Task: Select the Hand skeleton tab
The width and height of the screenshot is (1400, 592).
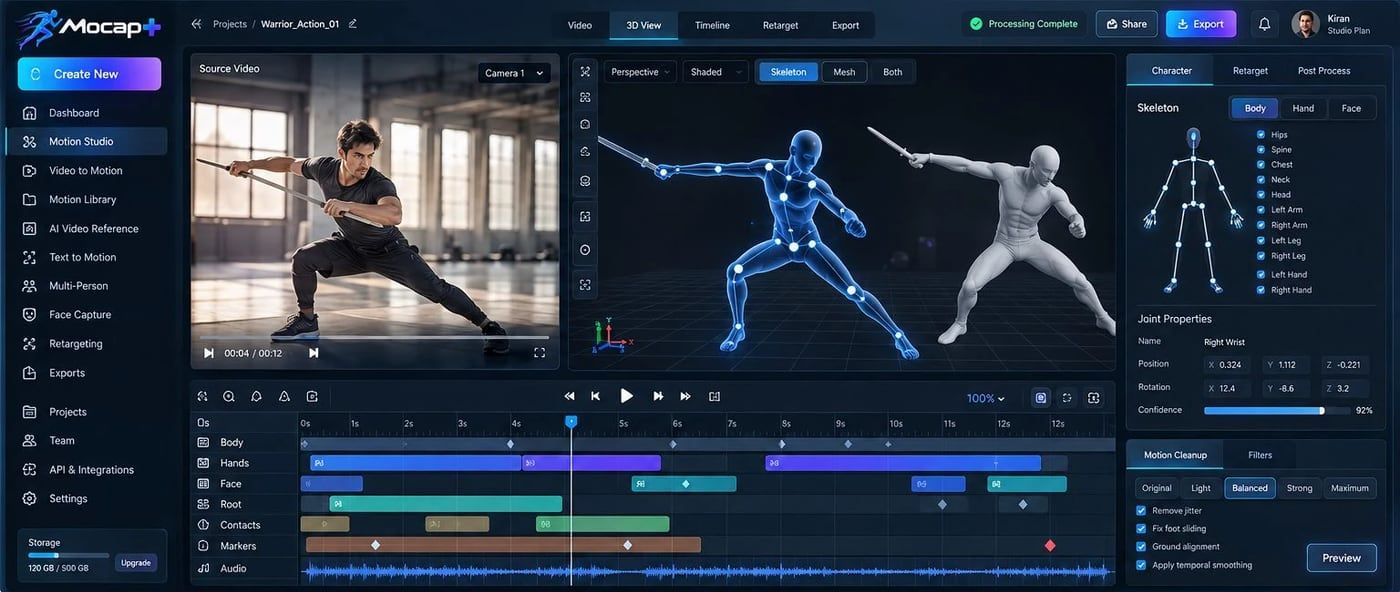Action: 1303,108
